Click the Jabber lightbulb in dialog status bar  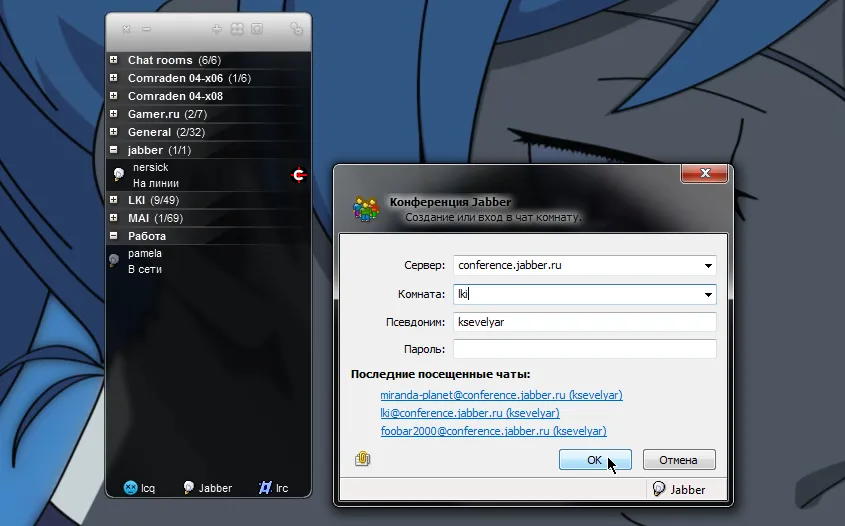click(659, 490)
